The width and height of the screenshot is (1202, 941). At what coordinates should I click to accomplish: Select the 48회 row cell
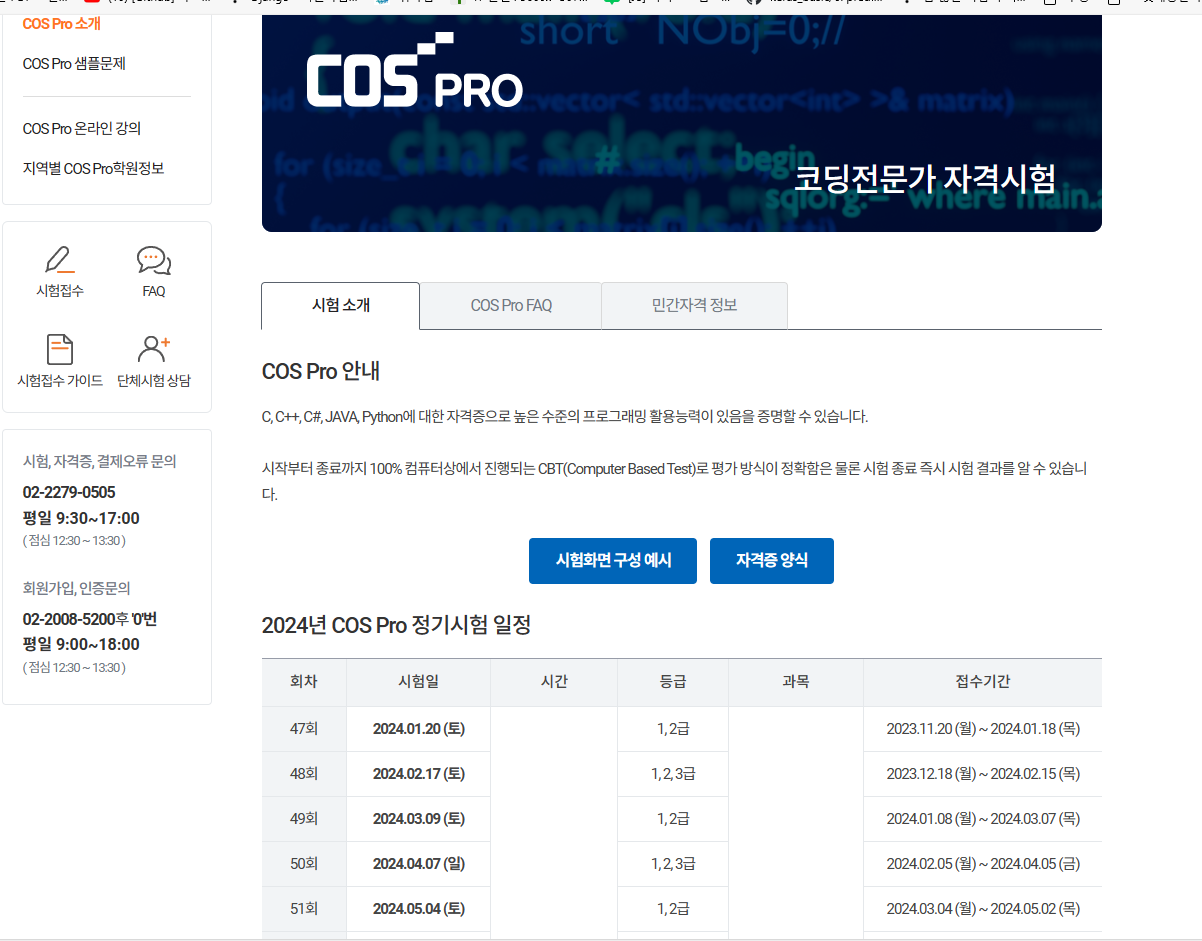[x=304, y=774]
